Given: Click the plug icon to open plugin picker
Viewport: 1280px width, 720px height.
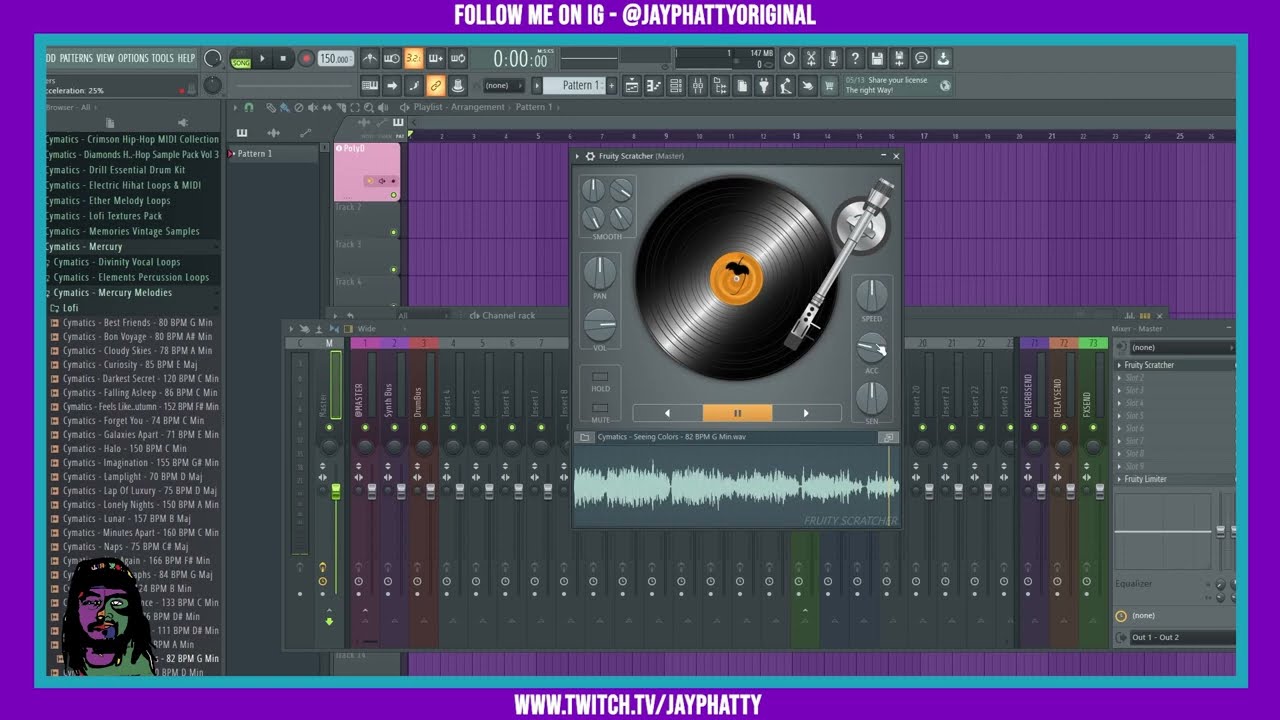Looking at the screenshot, I should (763, 86).
